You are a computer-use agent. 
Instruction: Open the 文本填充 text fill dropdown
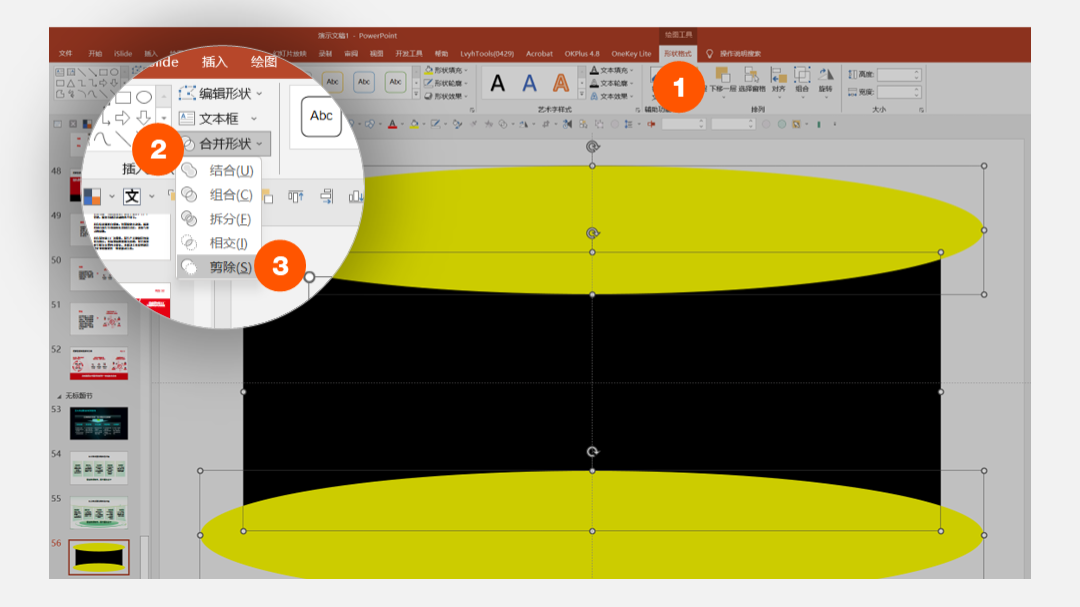pos(612,70)
